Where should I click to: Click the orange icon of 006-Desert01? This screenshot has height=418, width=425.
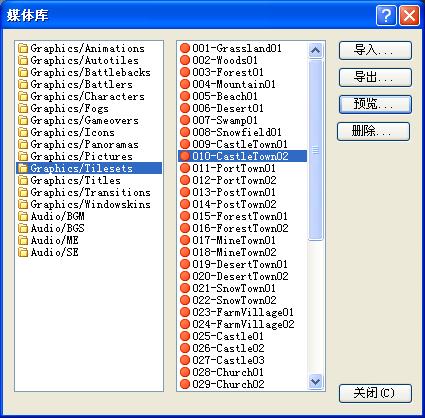coord(185,108)
